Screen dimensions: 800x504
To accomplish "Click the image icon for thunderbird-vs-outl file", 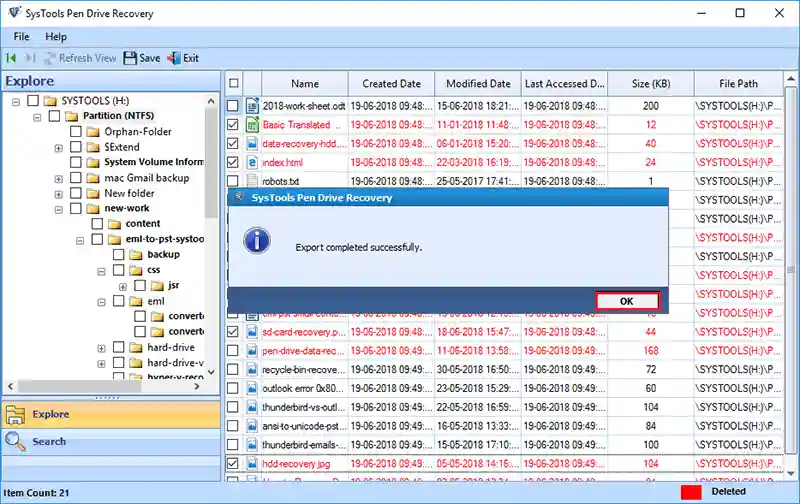I will point(252,408).
